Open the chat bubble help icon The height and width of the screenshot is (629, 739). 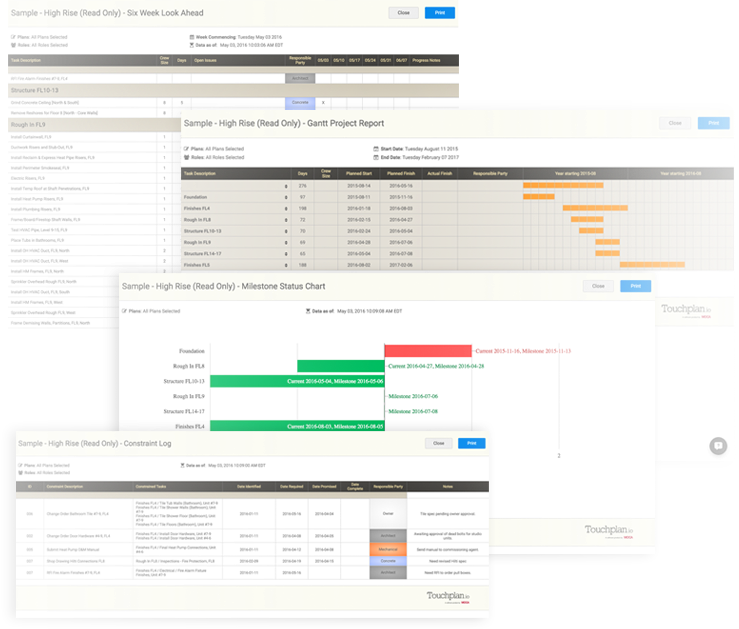point(718,446)
